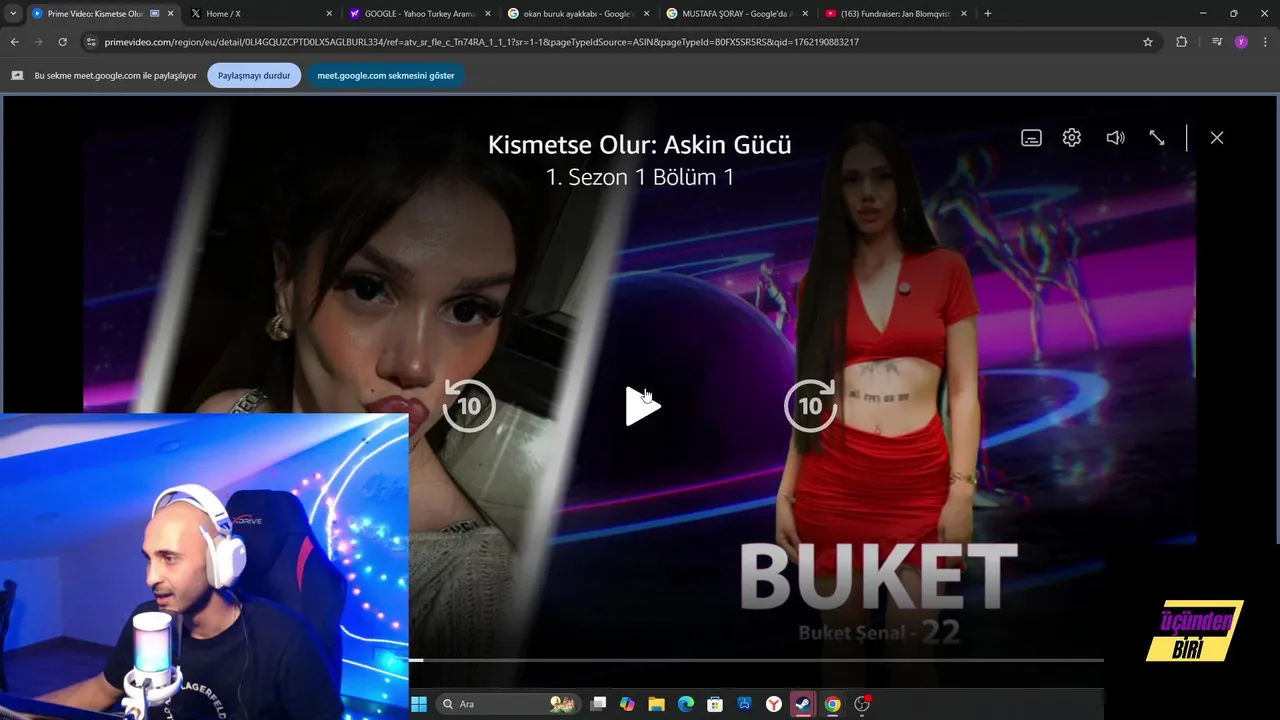Screen dimensions: 1280x720
Task: Open the tab search dropdown arrow
Action: click(13, 14)
